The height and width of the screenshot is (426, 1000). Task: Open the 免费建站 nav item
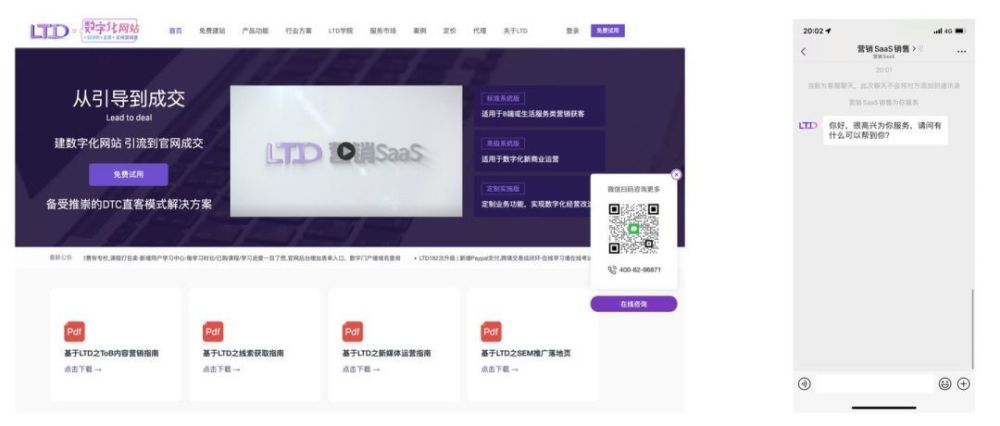(x=212, y=31)
